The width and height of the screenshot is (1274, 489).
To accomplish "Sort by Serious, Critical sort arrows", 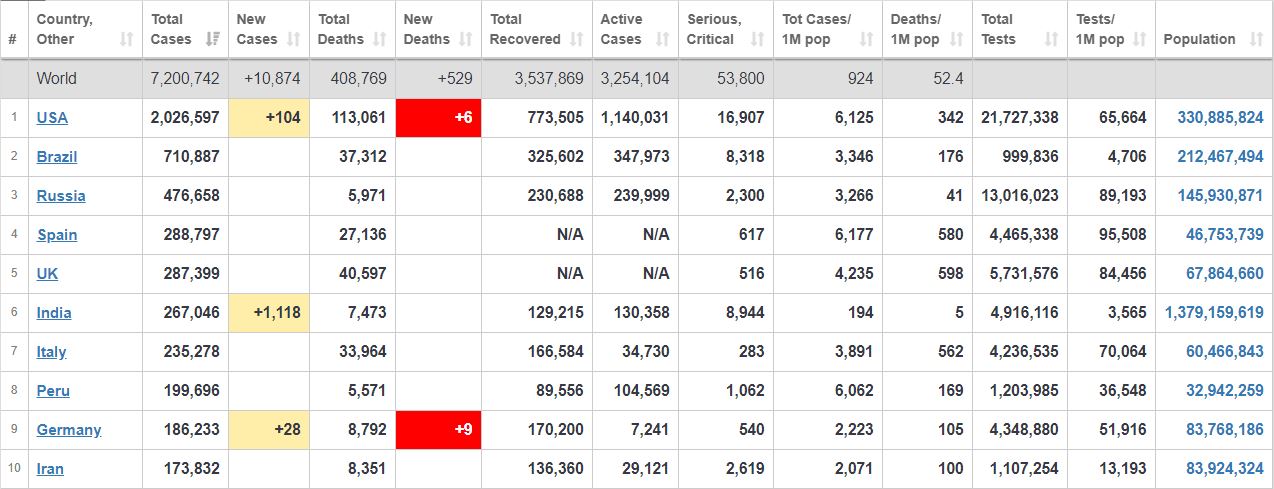I will click(757, 39).
